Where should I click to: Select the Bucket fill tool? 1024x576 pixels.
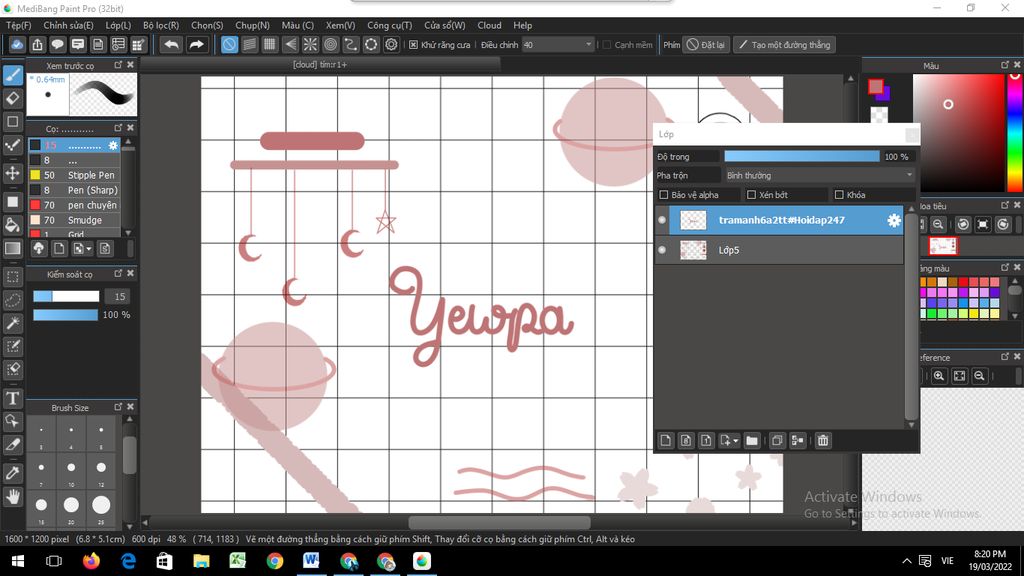click(12, 225)
